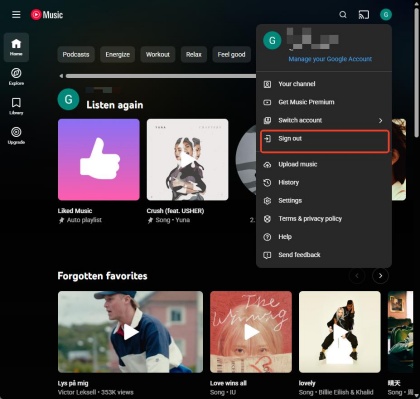The image size is (420, 399).
Task: Click the chip bar left scroll arrow
Action: point(61,76)
